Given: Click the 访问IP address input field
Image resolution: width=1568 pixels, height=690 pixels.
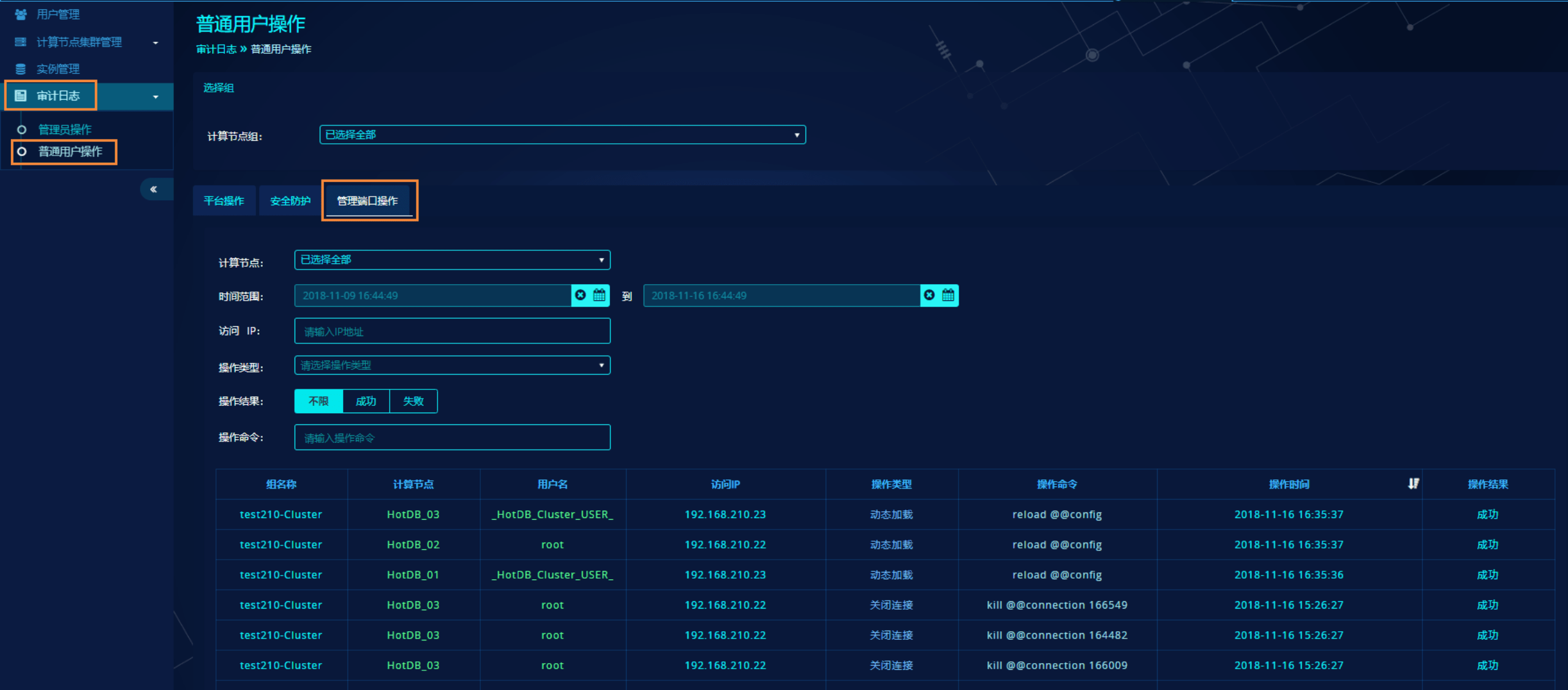Looking at the screenshot, I should click(452, 331).
